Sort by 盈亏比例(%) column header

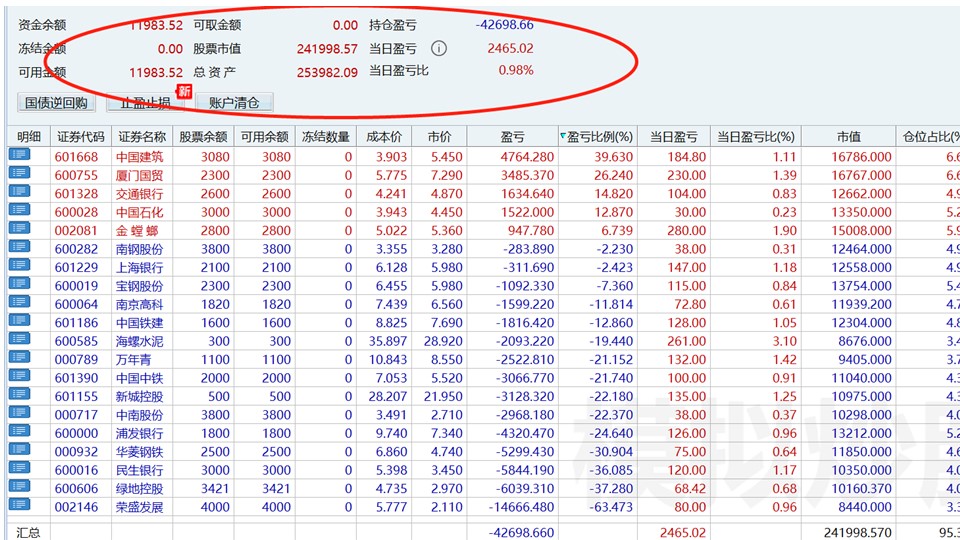tap(597, 137)
